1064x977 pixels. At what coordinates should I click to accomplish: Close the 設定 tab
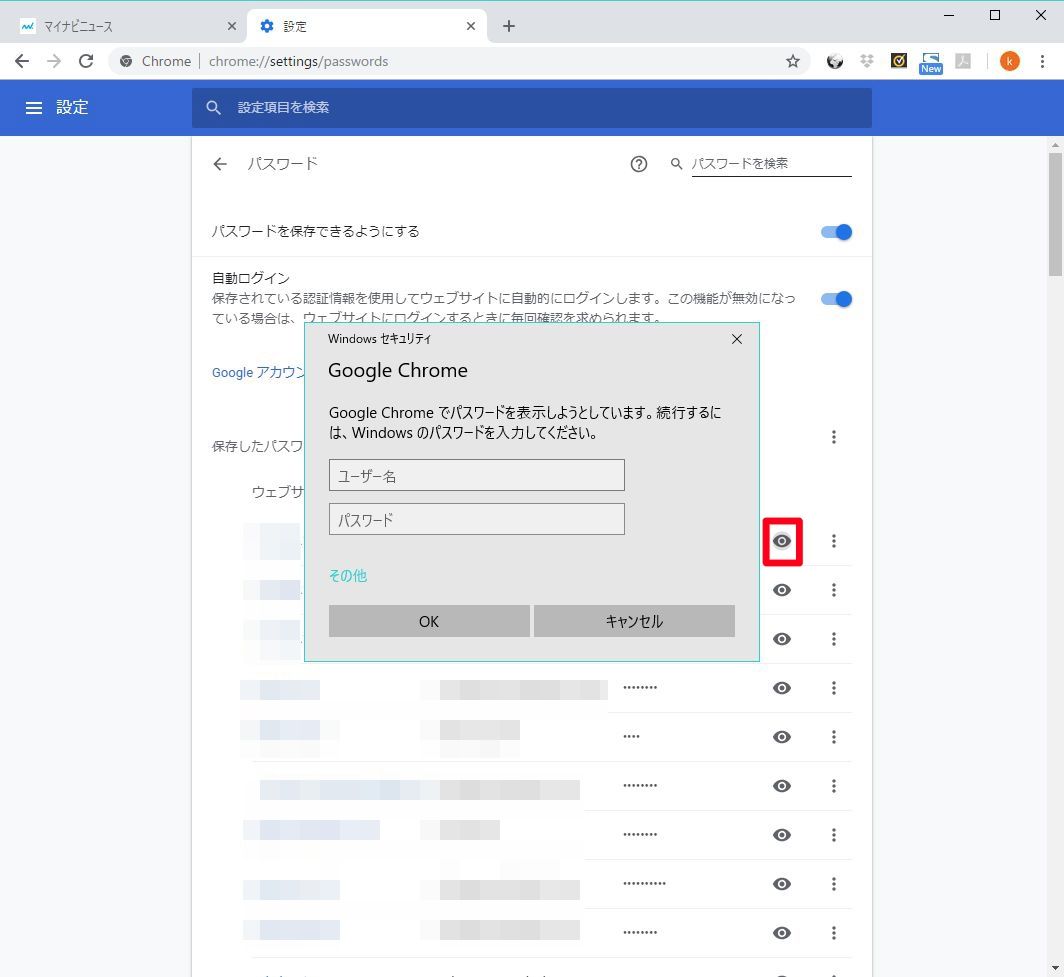point(471,26)
